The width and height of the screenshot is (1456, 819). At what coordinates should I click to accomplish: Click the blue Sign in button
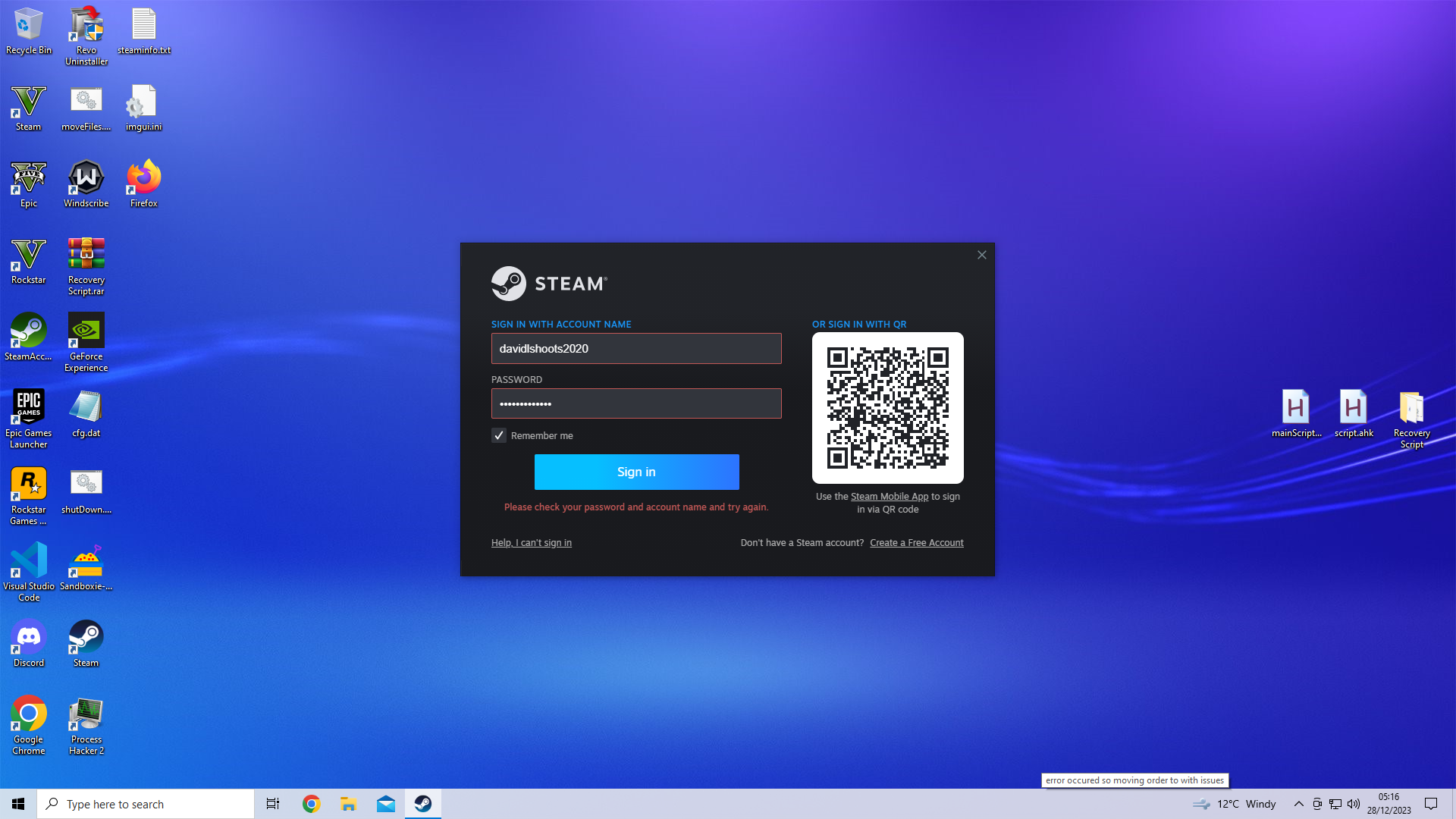636,472
